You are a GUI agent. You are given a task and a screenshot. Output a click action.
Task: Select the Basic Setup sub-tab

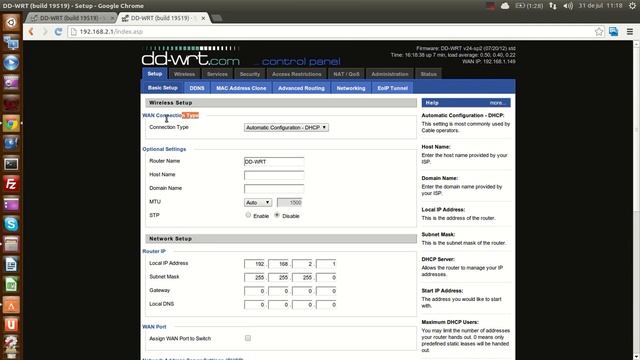(x=162, y=88)
